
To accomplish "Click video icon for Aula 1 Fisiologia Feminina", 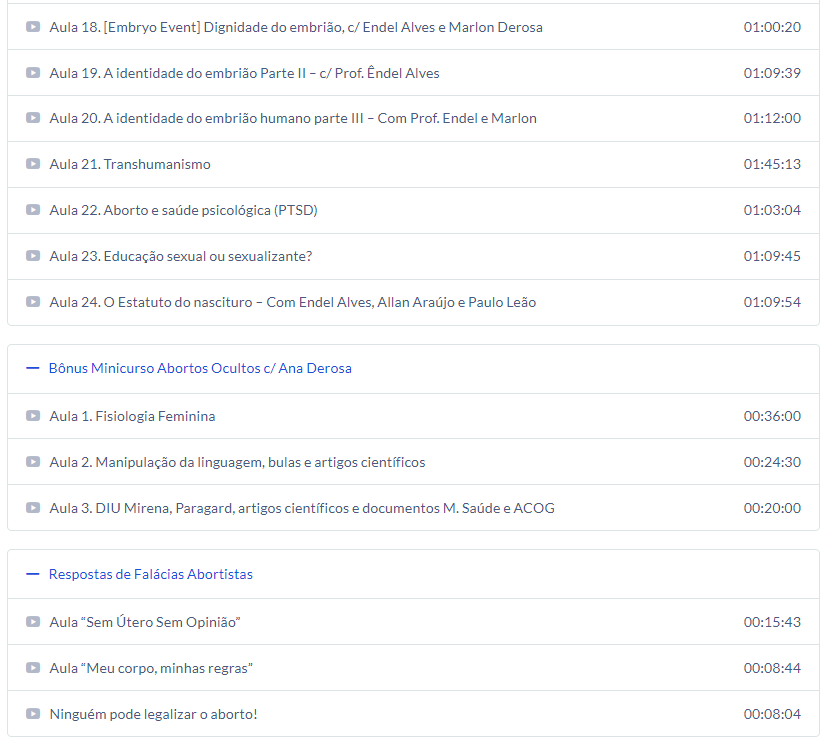I will [x=33, y=416].
